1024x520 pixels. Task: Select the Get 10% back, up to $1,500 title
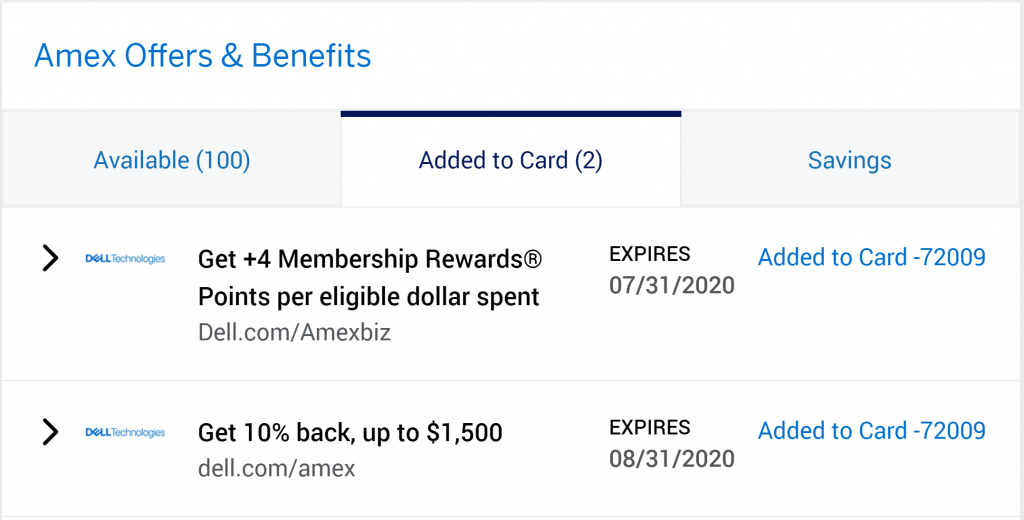(x=350, y=432)
